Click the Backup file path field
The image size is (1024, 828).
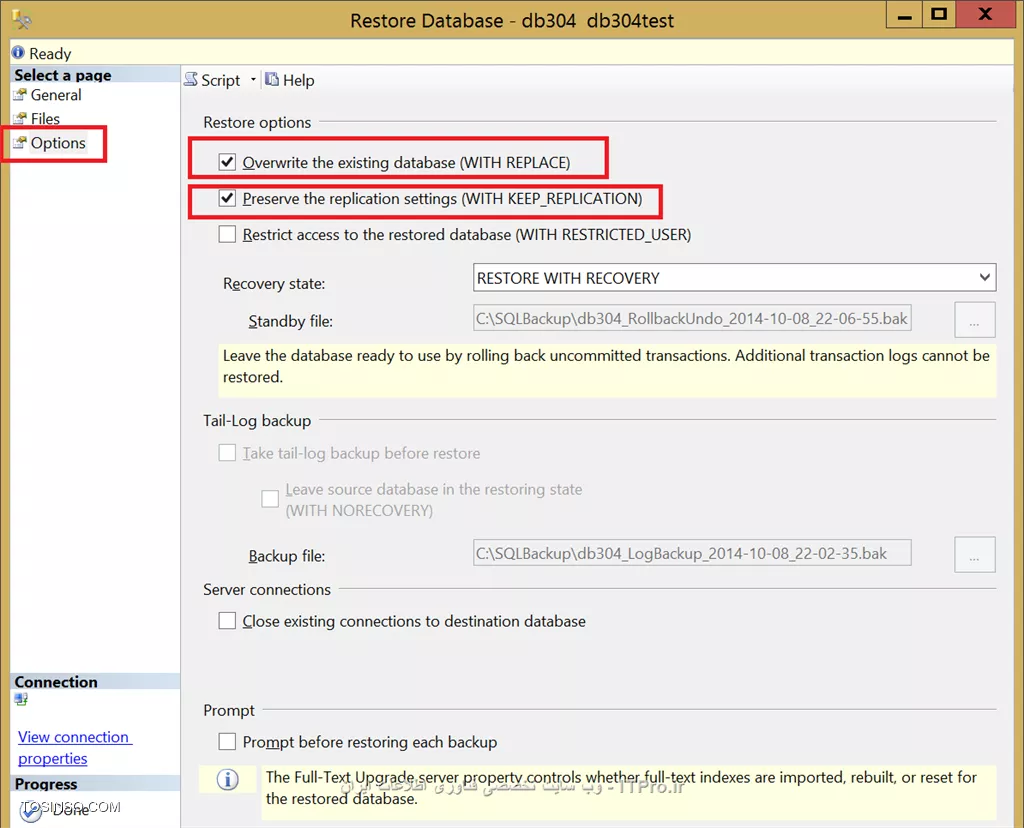point(692,553)
